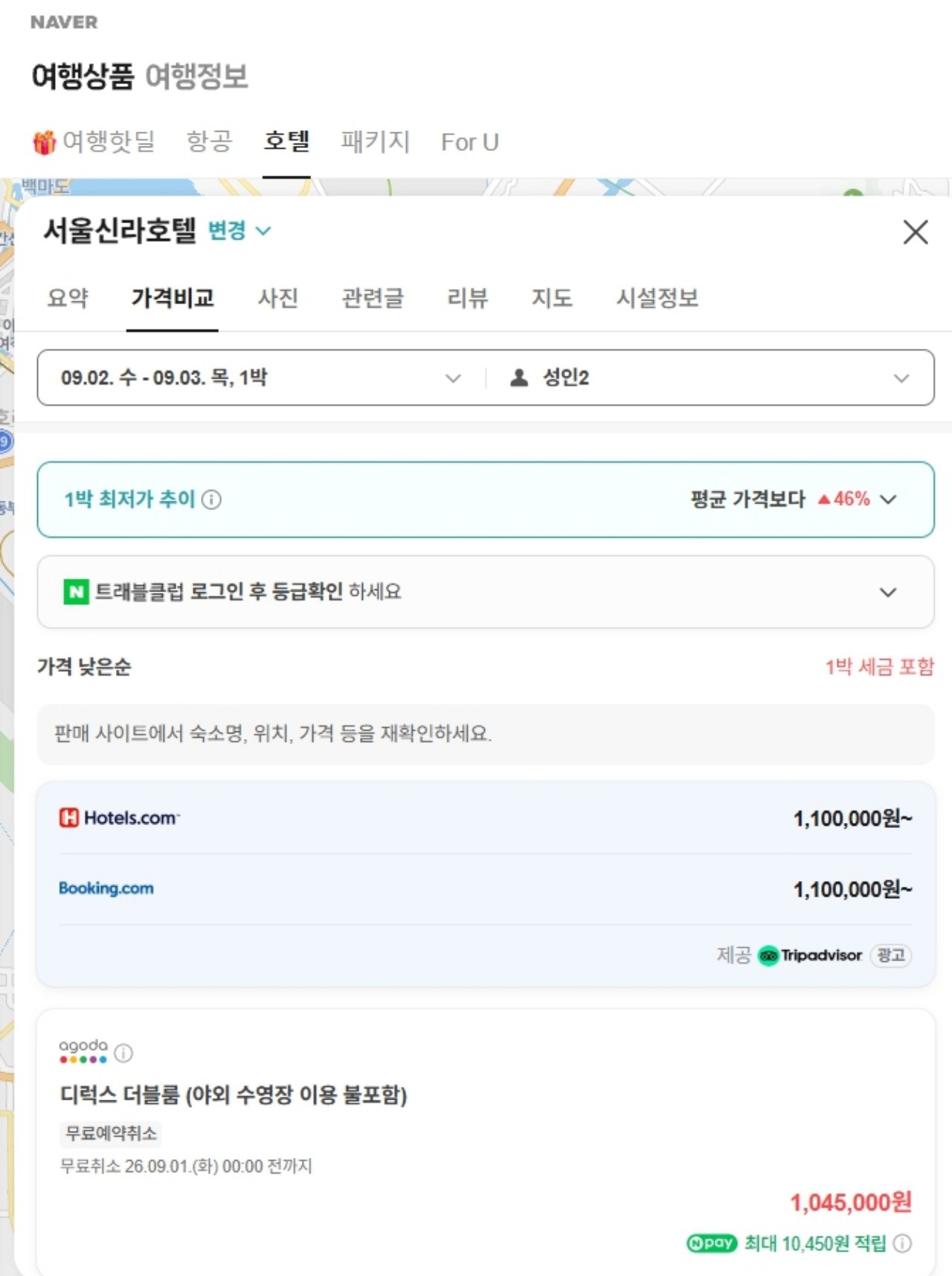Close the 서울신라호텔 panel with X

[x=916, y=231]
